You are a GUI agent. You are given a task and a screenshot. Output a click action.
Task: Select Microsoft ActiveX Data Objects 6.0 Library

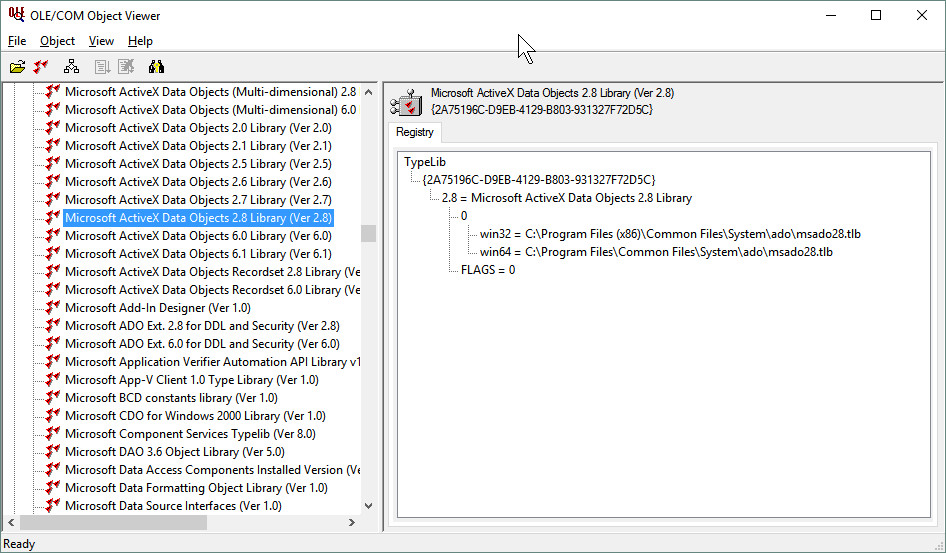point(198,236)
